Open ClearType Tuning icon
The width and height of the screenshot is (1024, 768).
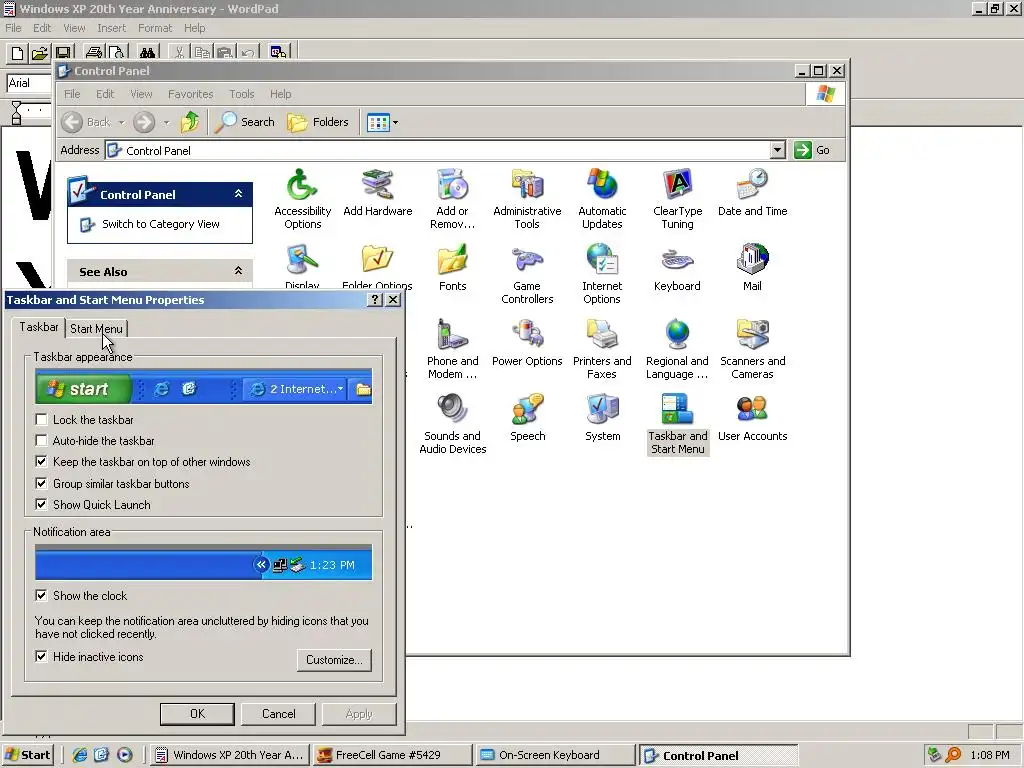(x=677, y=199)
